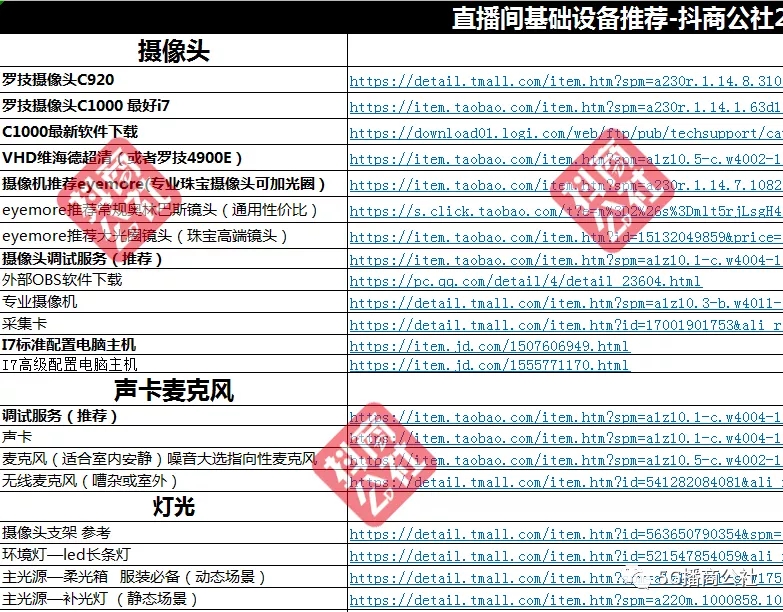
Task: Open the link for 无线麦克风(嘈杂或室外)
Action: tap(566, 482)
